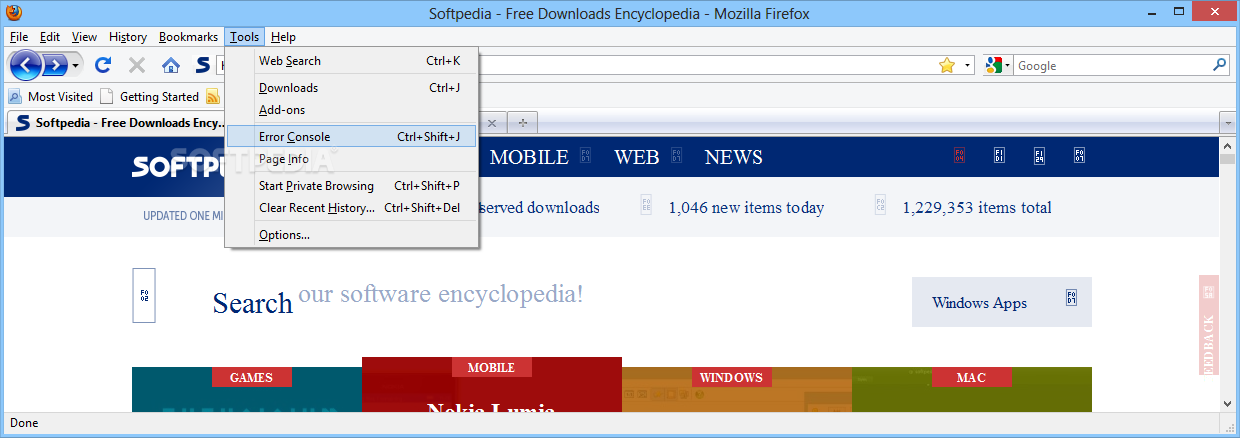
Task: Click the search magnifier icon
Action: (1220, 65)
